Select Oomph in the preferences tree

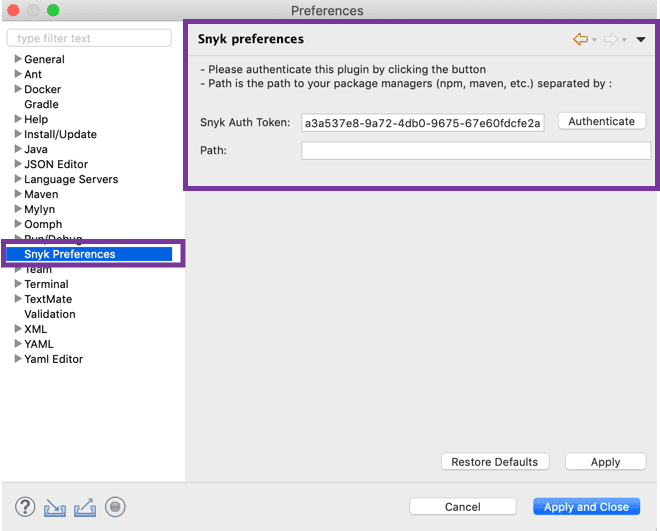(x=43, y=224)
